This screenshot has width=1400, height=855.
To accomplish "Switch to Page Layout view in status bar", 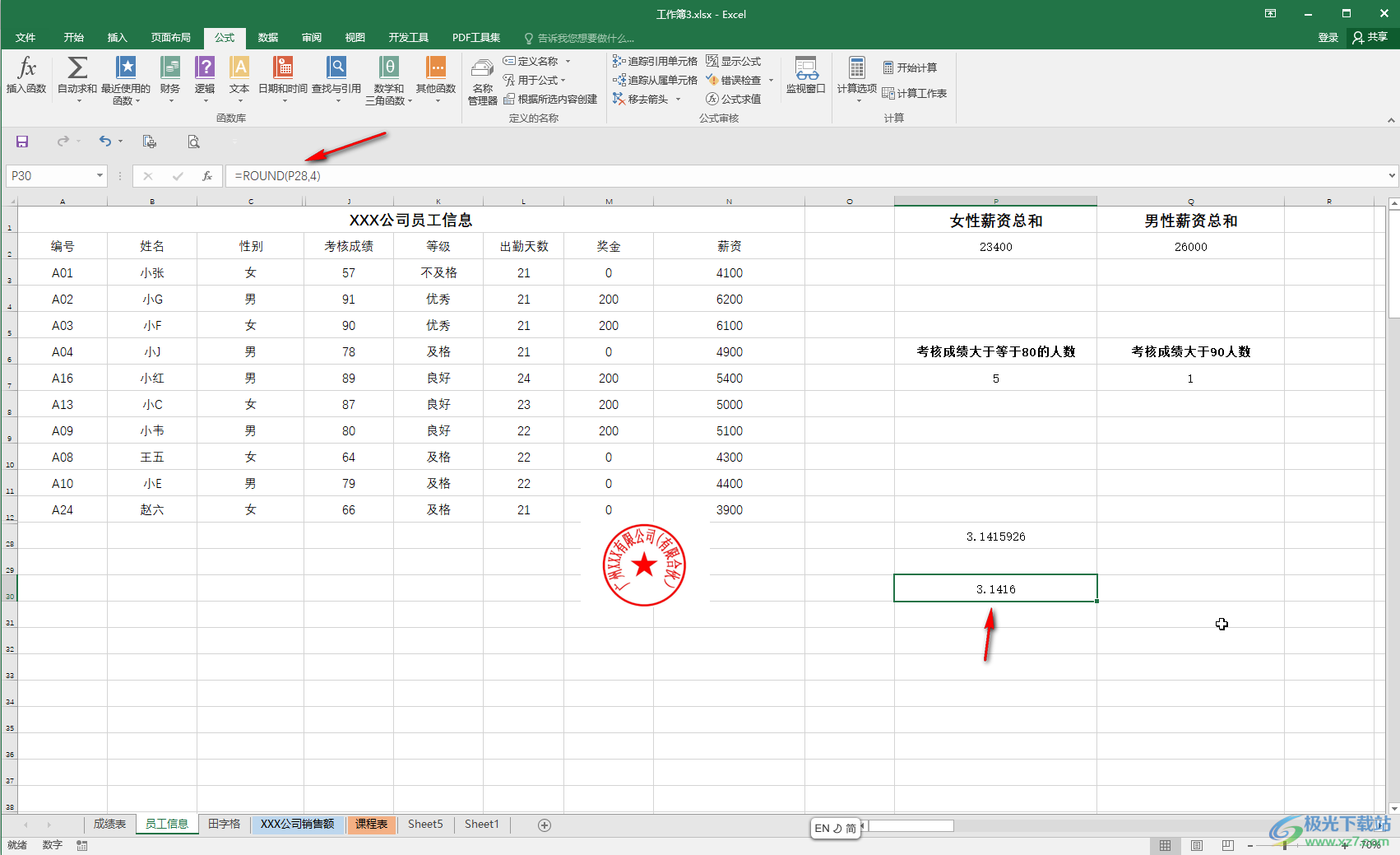I will (x=1197, y=845).
